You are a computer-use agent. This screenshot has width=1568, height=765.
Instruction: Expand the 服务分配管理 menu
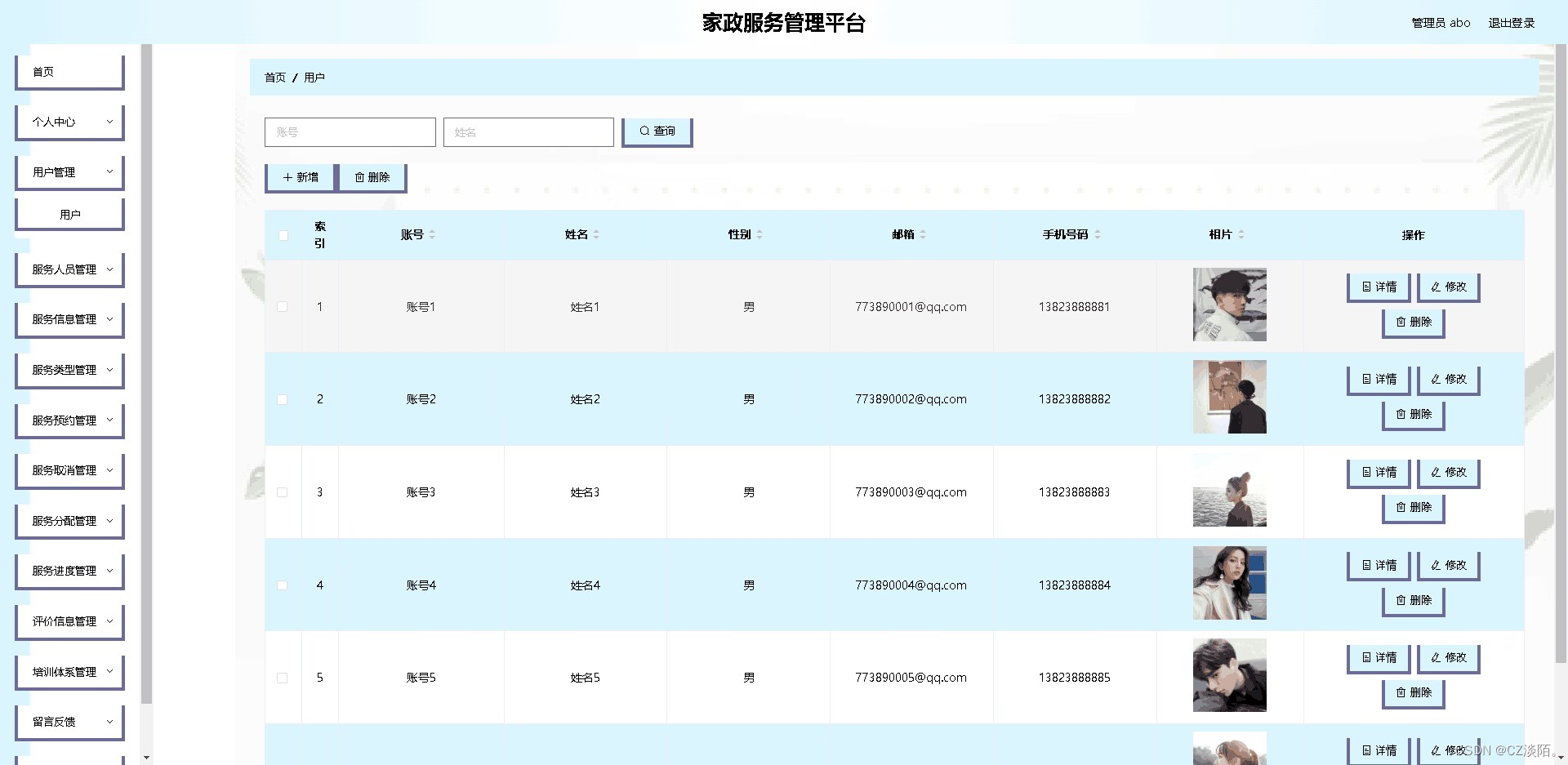point(69,522)
